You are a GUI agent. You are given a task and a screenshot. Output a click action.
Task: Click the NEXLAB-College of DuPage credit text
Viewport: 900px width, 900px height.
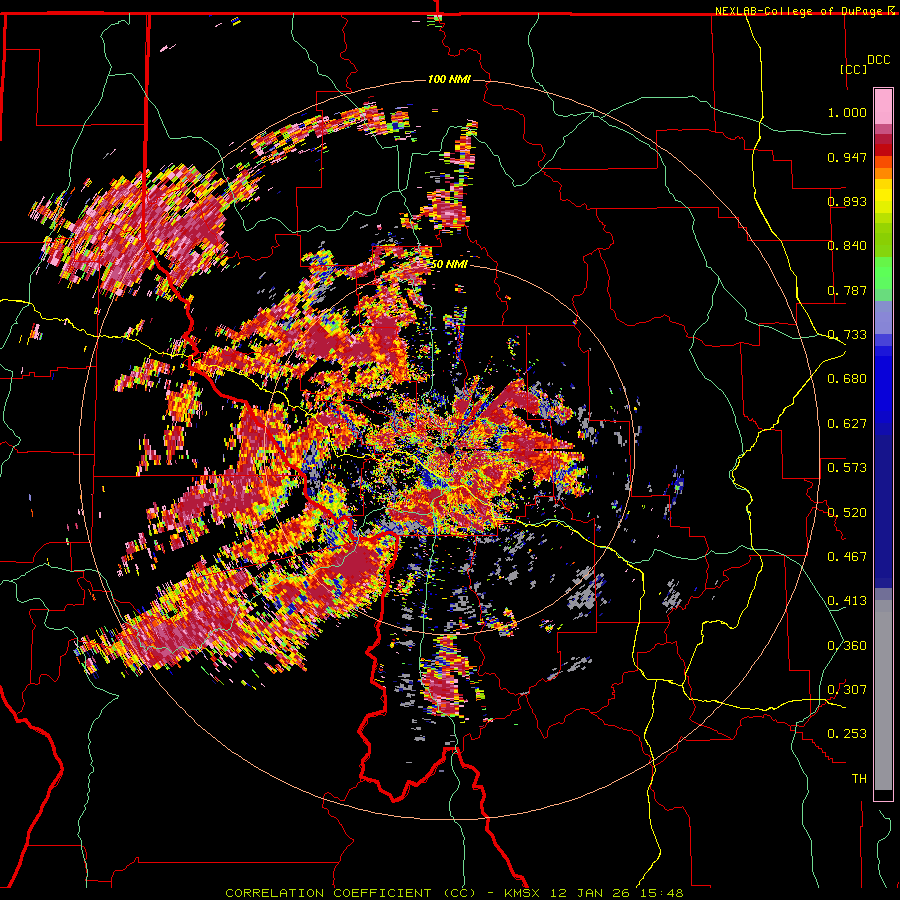pos(798,11)
